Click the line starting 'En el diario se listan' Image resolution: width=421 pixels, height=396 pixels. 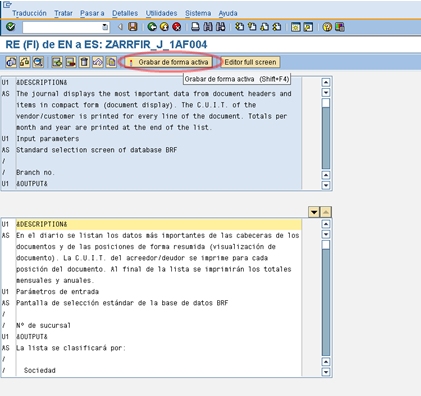pyautogui.click(x=158, y=236)
